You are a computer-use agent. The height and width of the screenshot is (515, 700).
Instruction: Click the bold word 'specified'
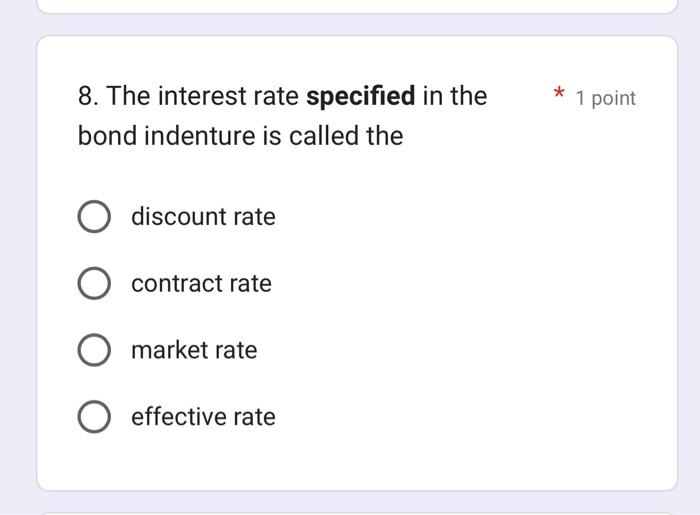tap(360, 96)
